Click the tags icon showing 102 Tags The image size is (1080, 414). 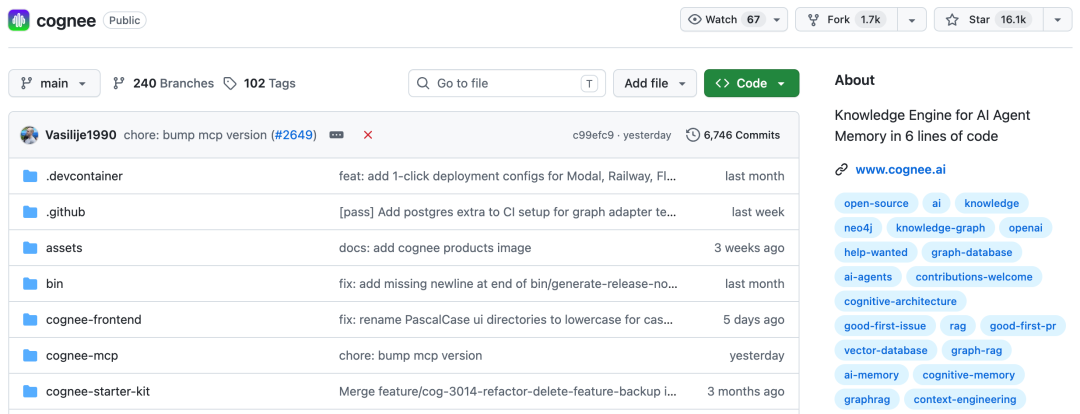[230, 83]
